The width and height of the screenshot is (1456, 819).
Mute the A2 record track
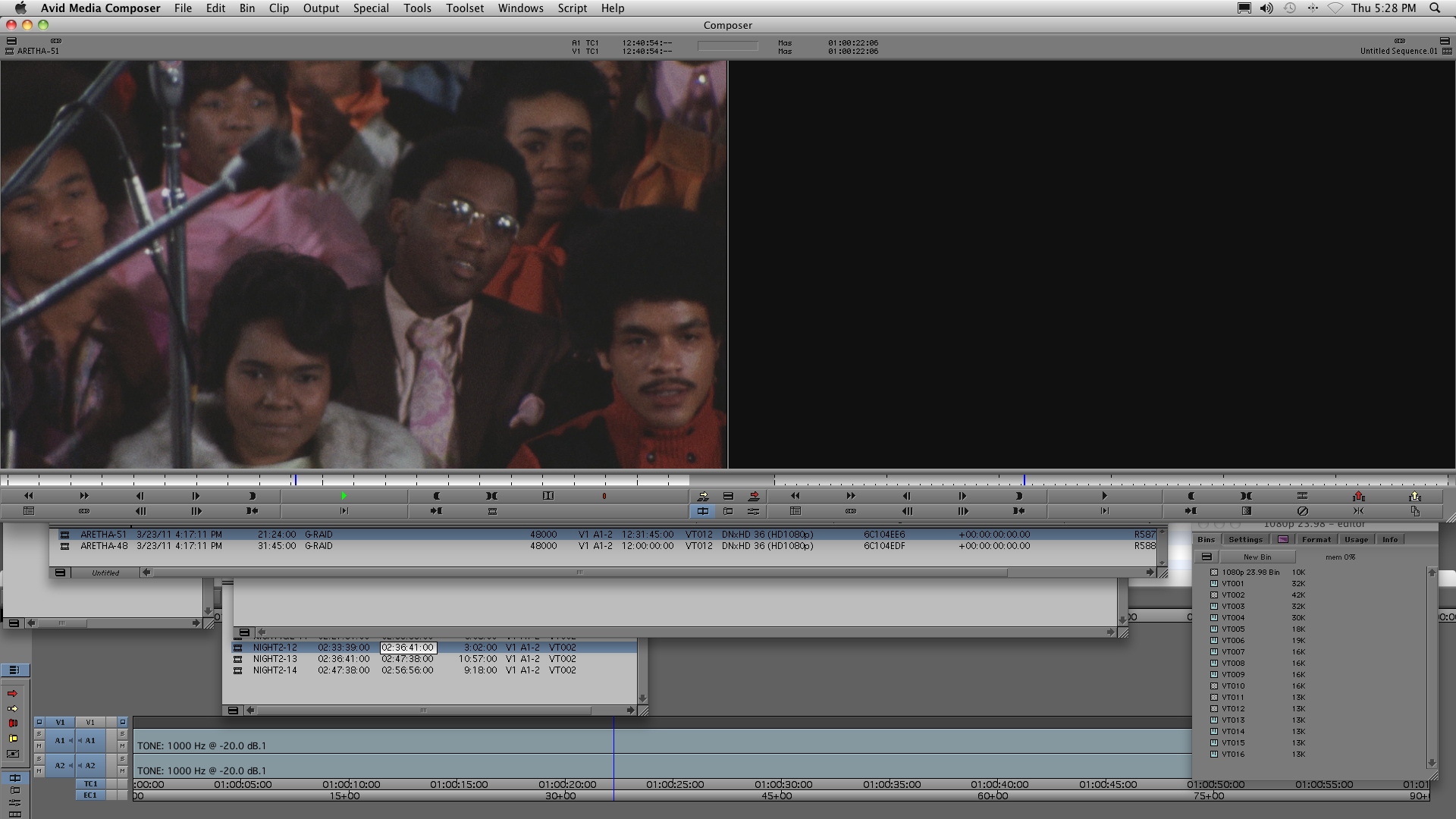pyautogui.click(x=121, y=771)
